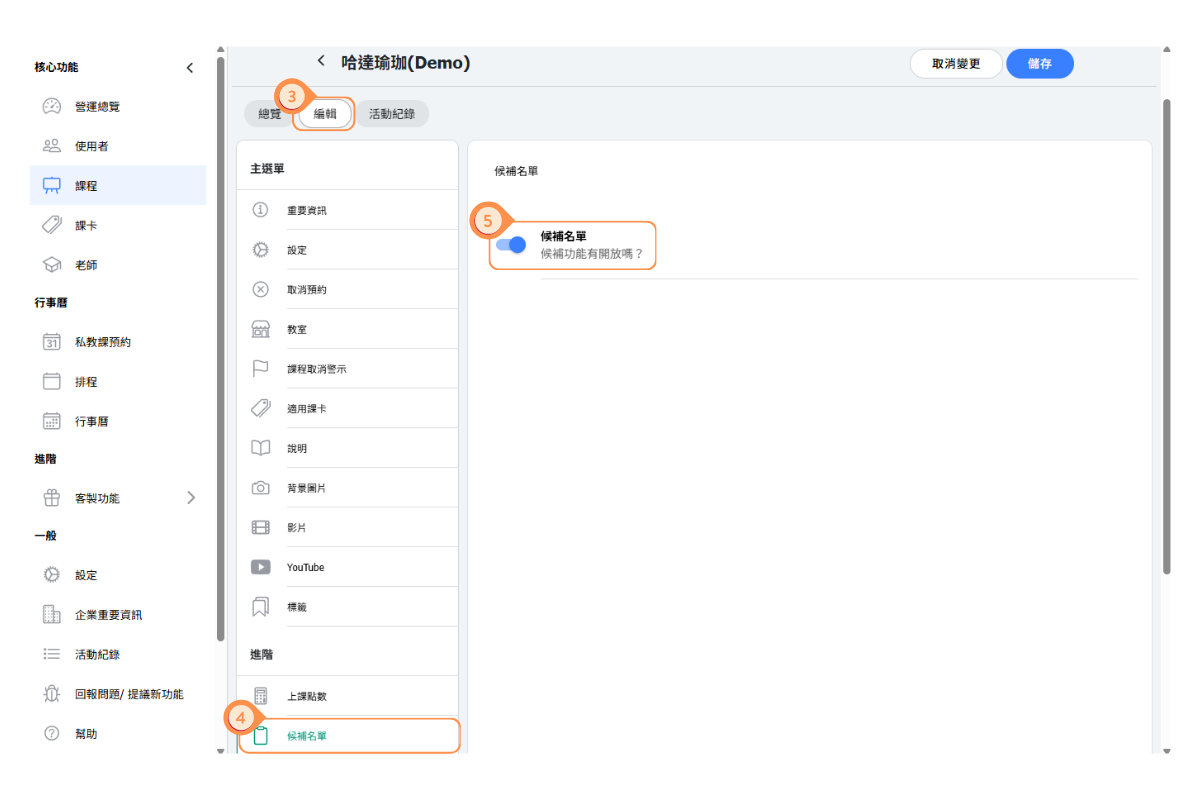
Task: Click the 取消變更 button
Action: 955,64
